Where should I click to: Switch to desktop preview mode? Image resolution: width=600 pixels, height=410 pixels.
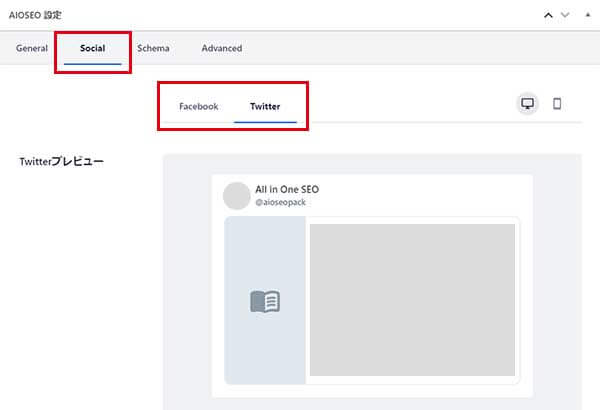(x=527, y=104)
